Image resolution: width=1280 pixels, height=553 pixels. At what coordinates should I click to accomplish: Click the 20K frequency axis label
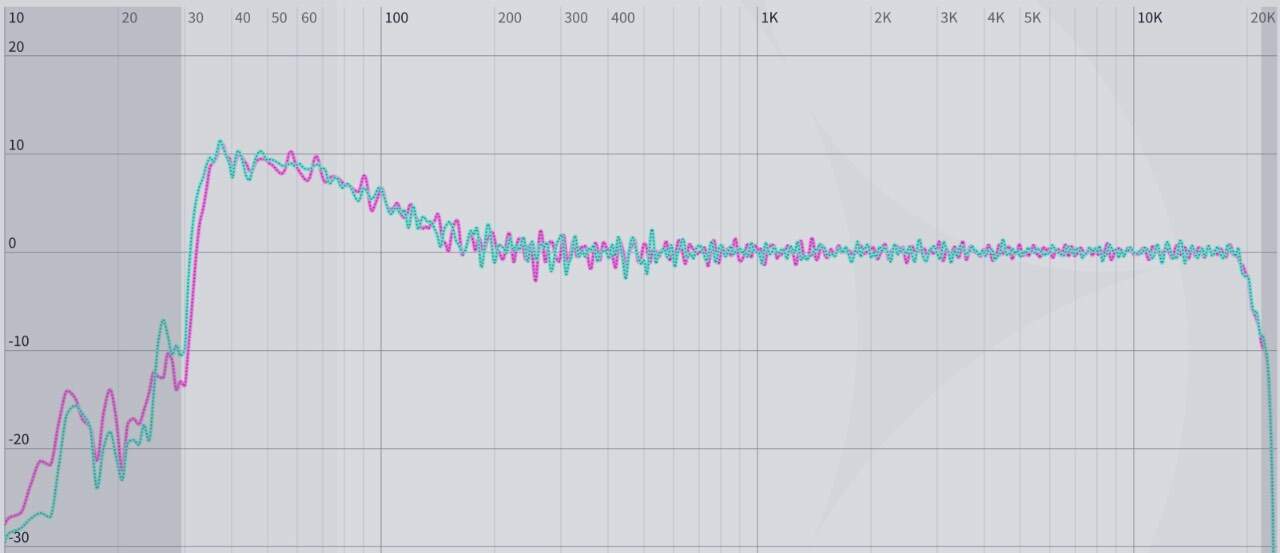(1262, 18)
